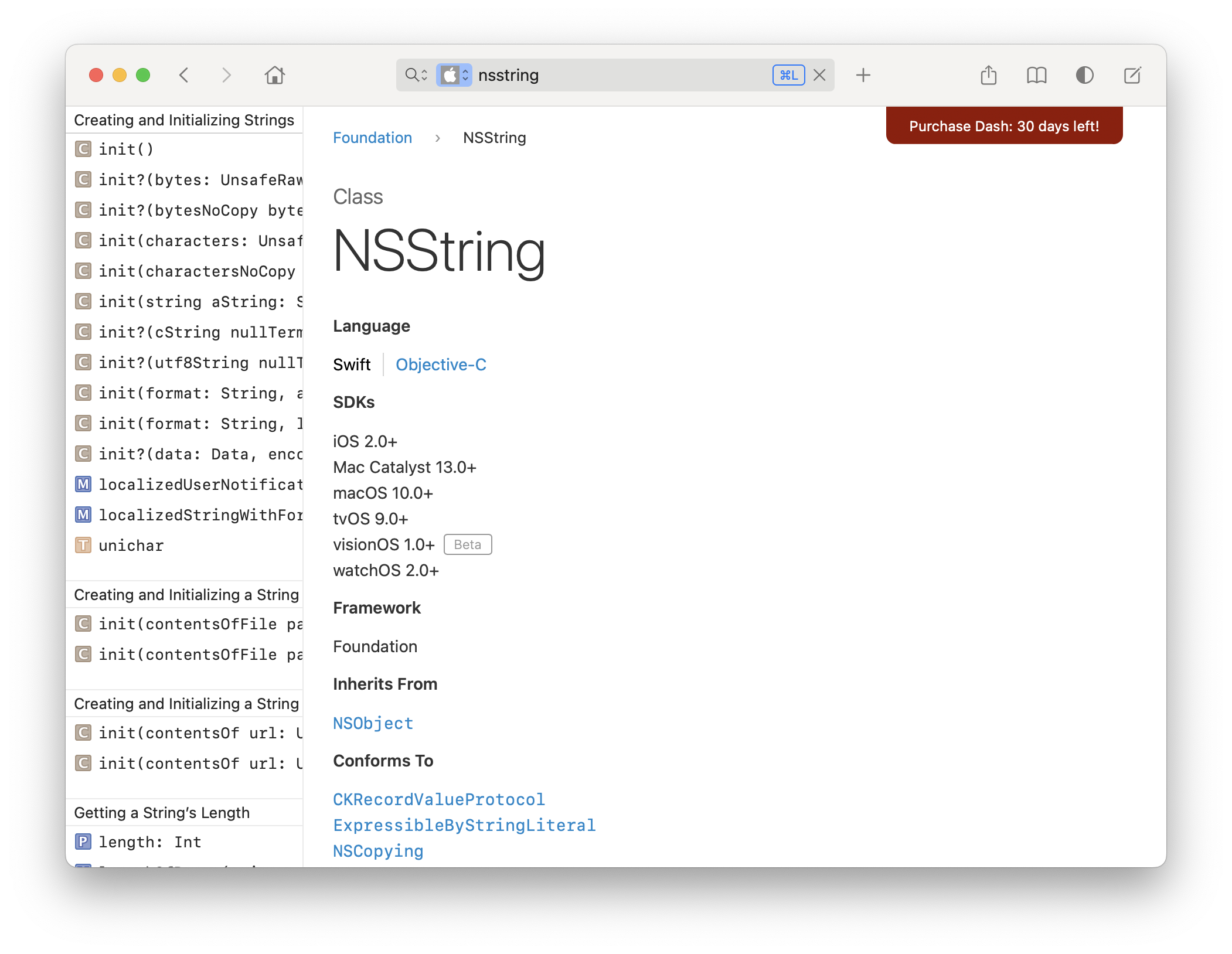Switch language to Objective-C
Viewport: 1232px width, 954px height.
441,364
